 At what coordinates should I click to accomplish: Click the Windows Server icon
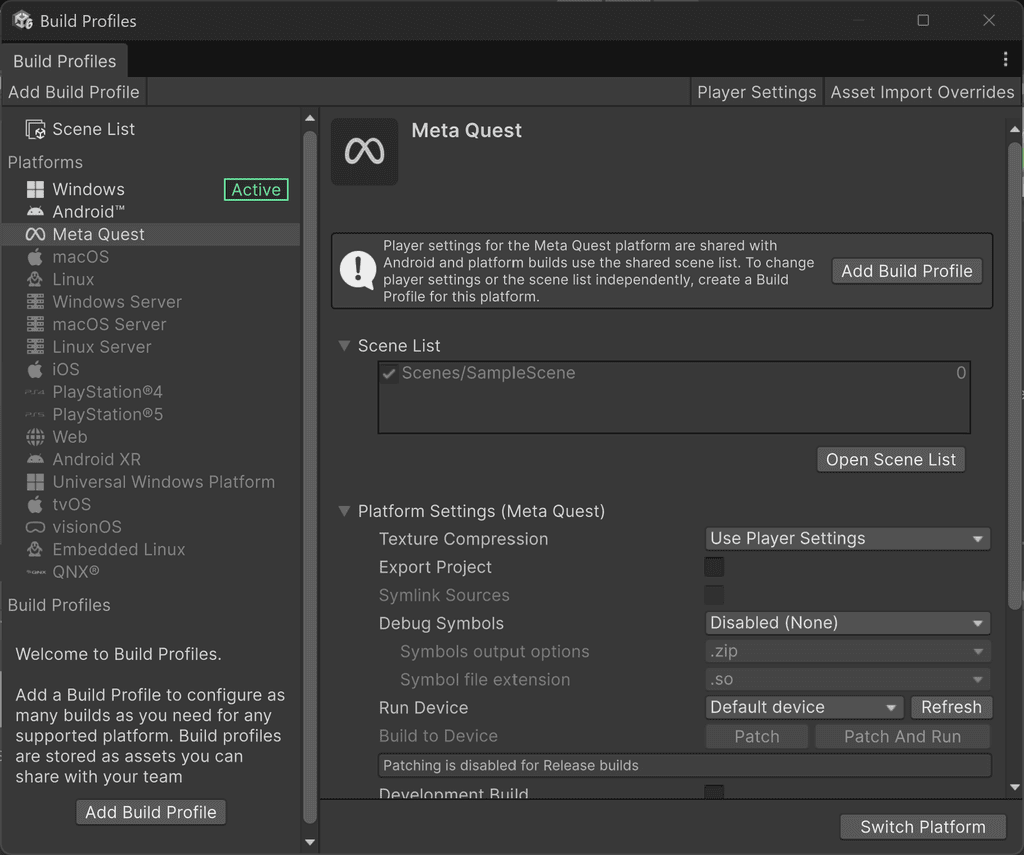(35, 302)
